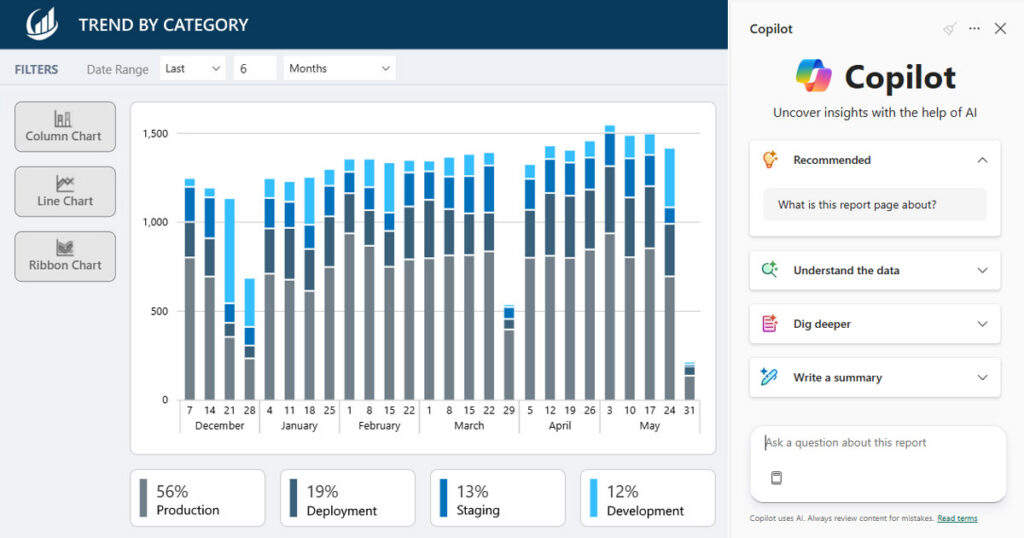Click the May 31 shortest bar
The height and width of the screenshot is (538, 1024).
[689, 381]
